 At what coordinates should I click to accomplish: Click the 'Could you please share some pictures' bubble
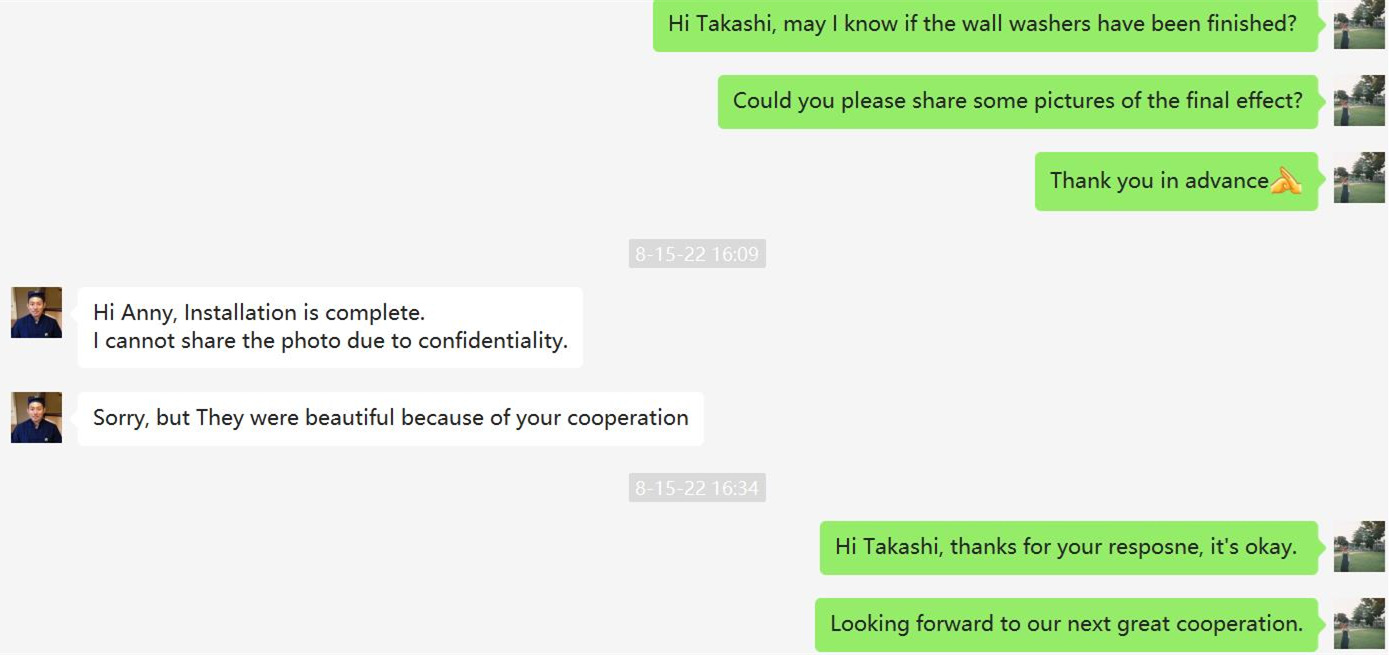(1017, 101)
